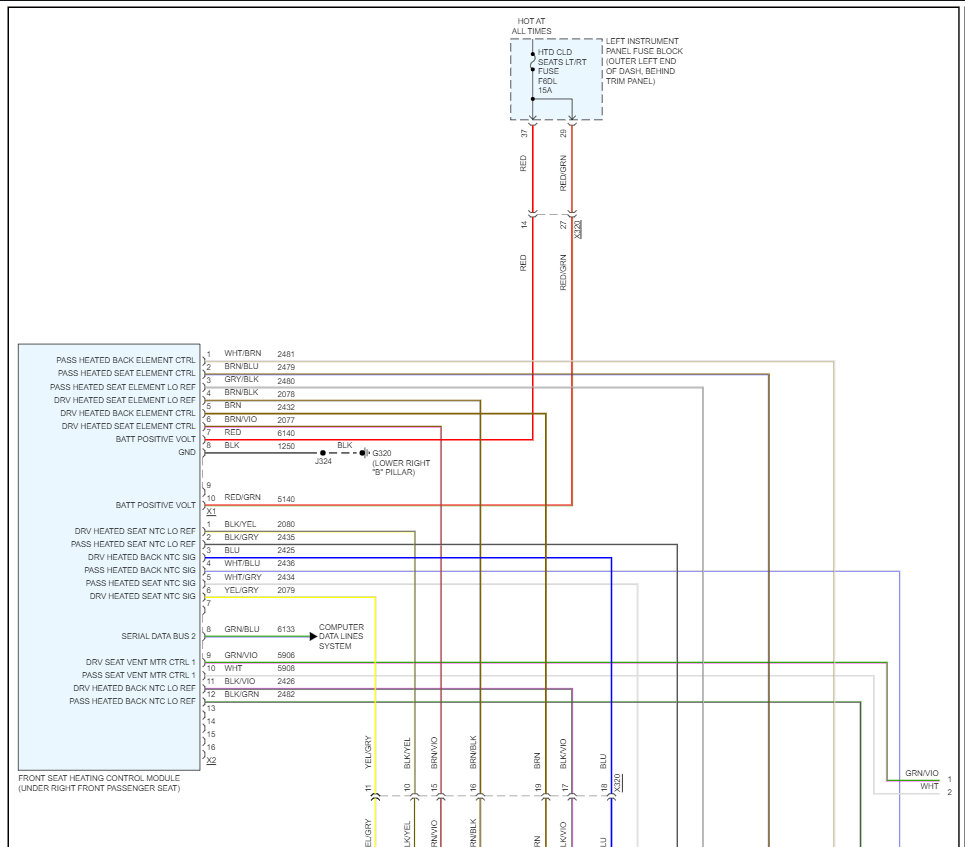This screenshot has height=847, width=965.
Task: Click the 'HOT AT ALL TIMES' label
Action: click(x=532, y=26)
